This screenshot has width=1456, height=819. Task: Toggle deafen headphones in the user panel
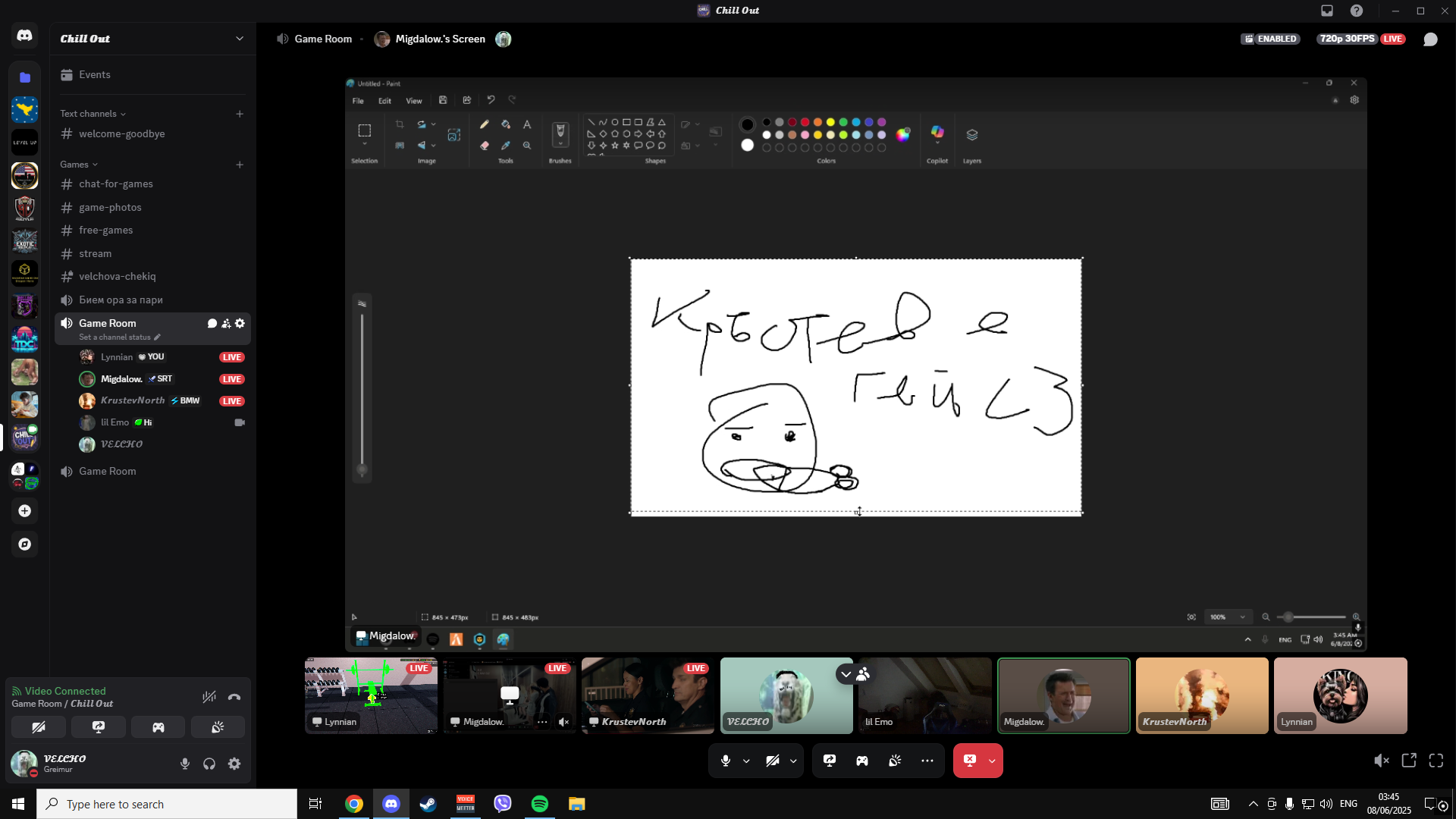coord(209,764)
